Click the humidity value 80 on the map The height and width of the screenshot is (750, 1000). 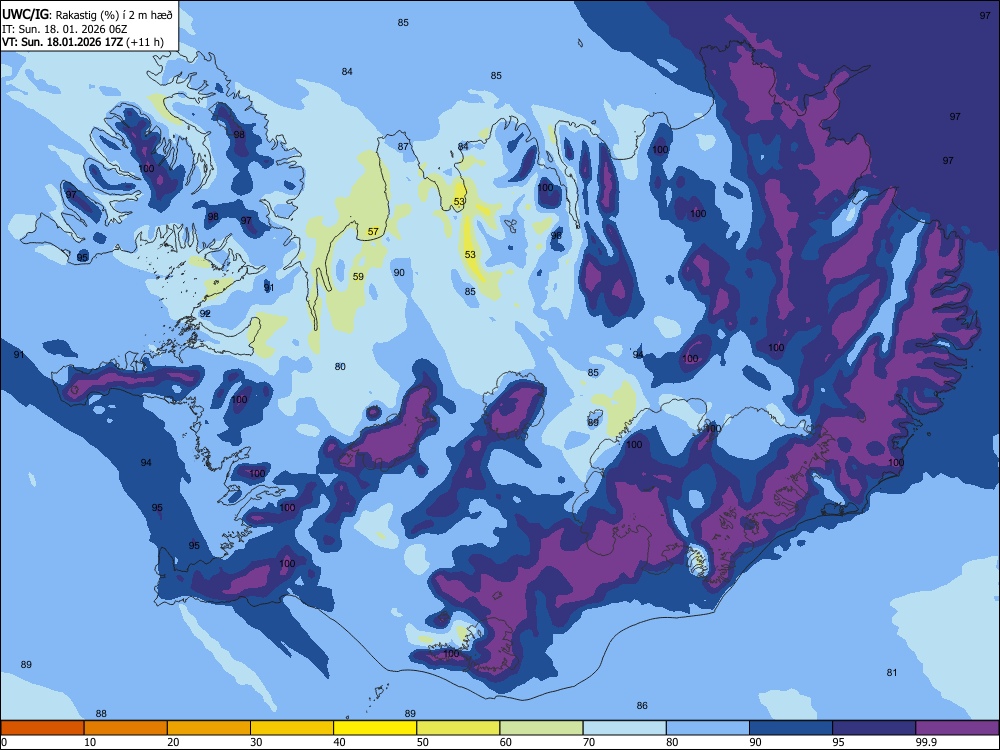pyautogui.click(x=340, y=367)
